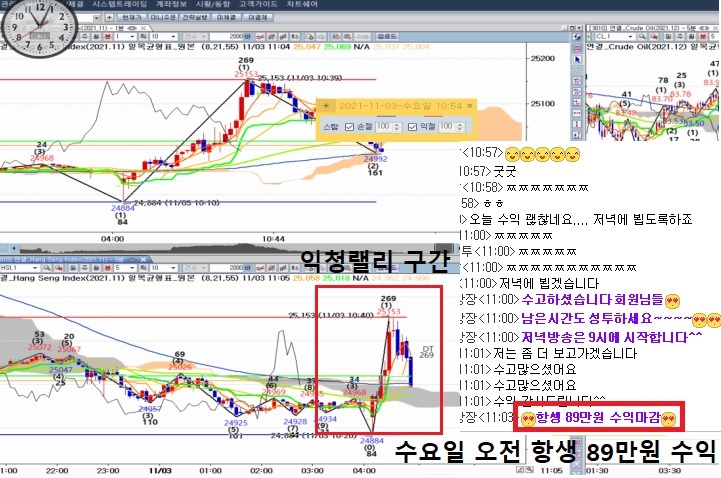Click the 손절 value spinner arrows
The image size is (721, 478).
pos(397,127)
